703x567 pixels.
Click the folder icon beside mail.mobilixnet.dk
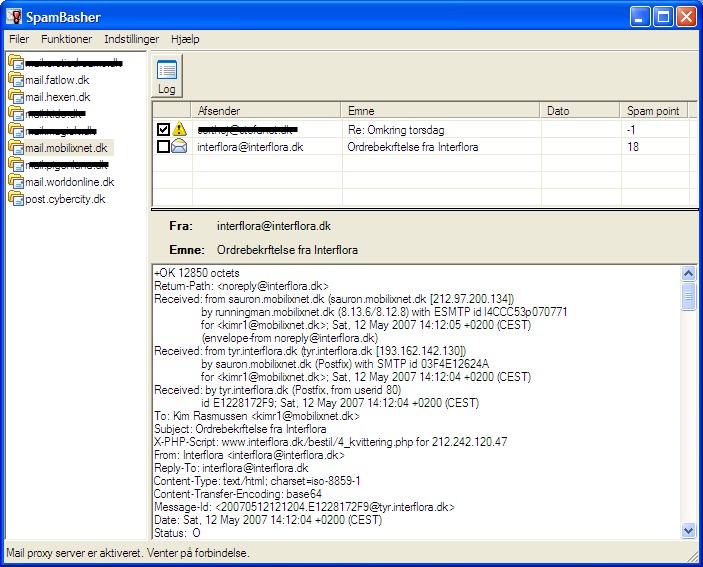16,147
